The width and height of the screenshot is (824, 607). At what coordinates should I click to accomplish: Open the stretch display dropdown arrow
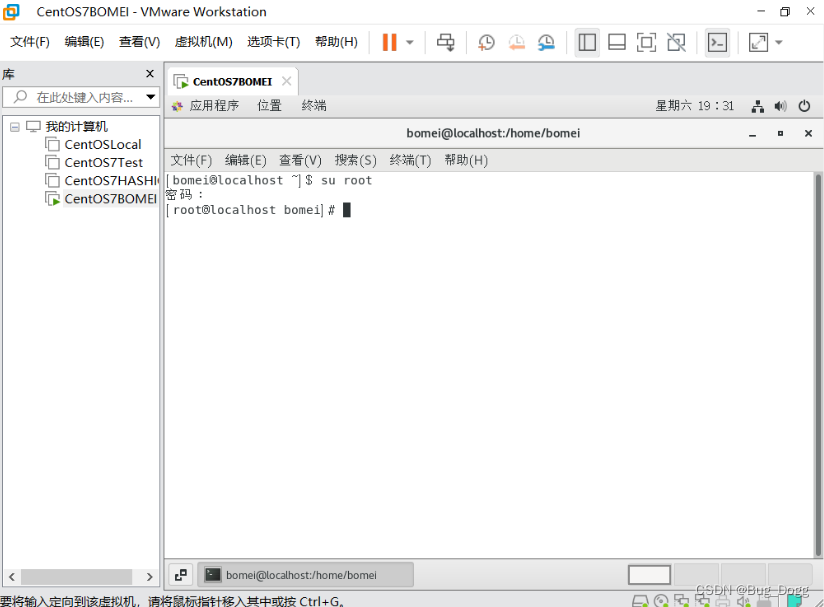pyautogui.click(x=779, y=43)
